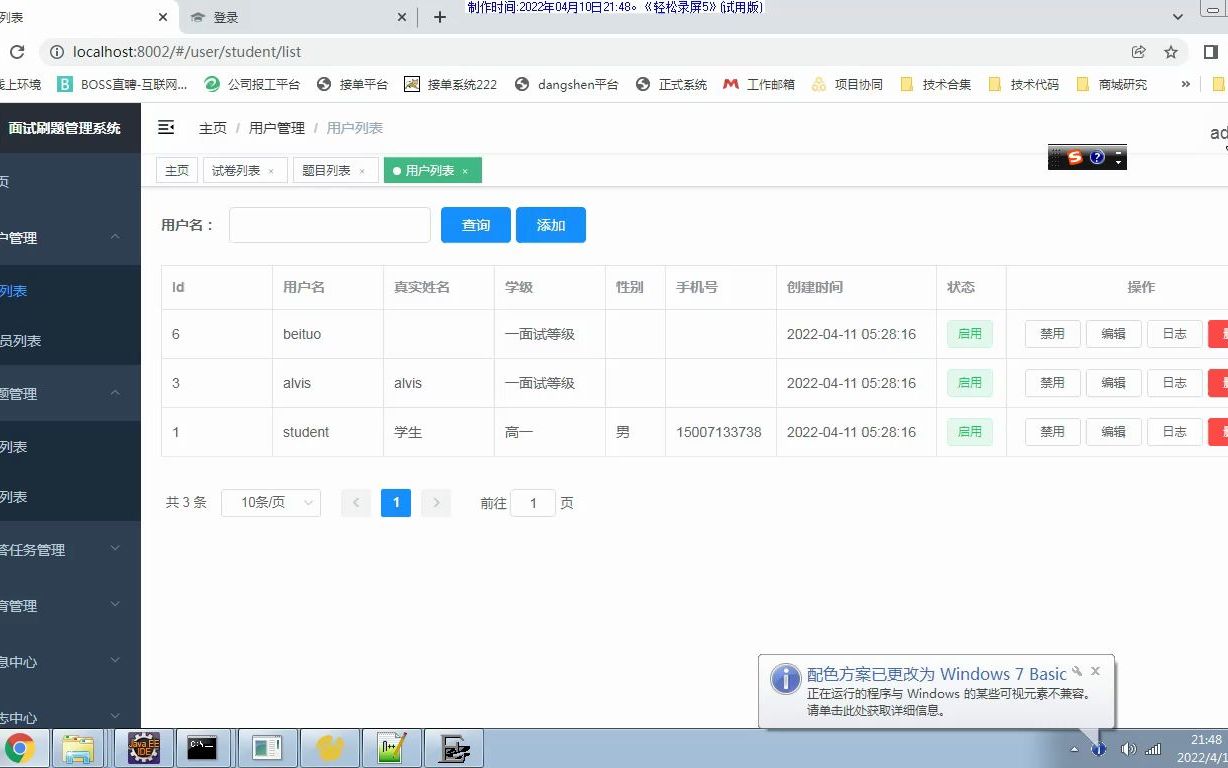The width and height of the screenshot is (1228, 768).
Task: Collapse the sidebar using the hamburger icon
Action: [166, 127]
